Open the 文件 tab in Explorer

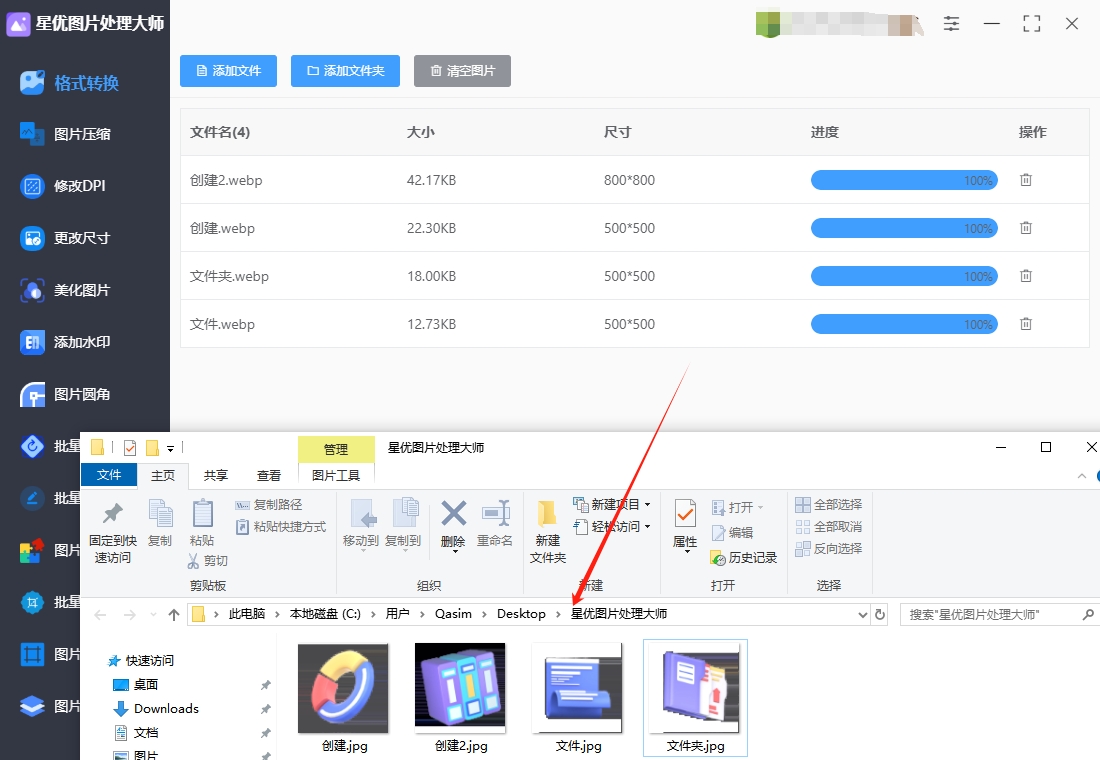tap(109, 475)
